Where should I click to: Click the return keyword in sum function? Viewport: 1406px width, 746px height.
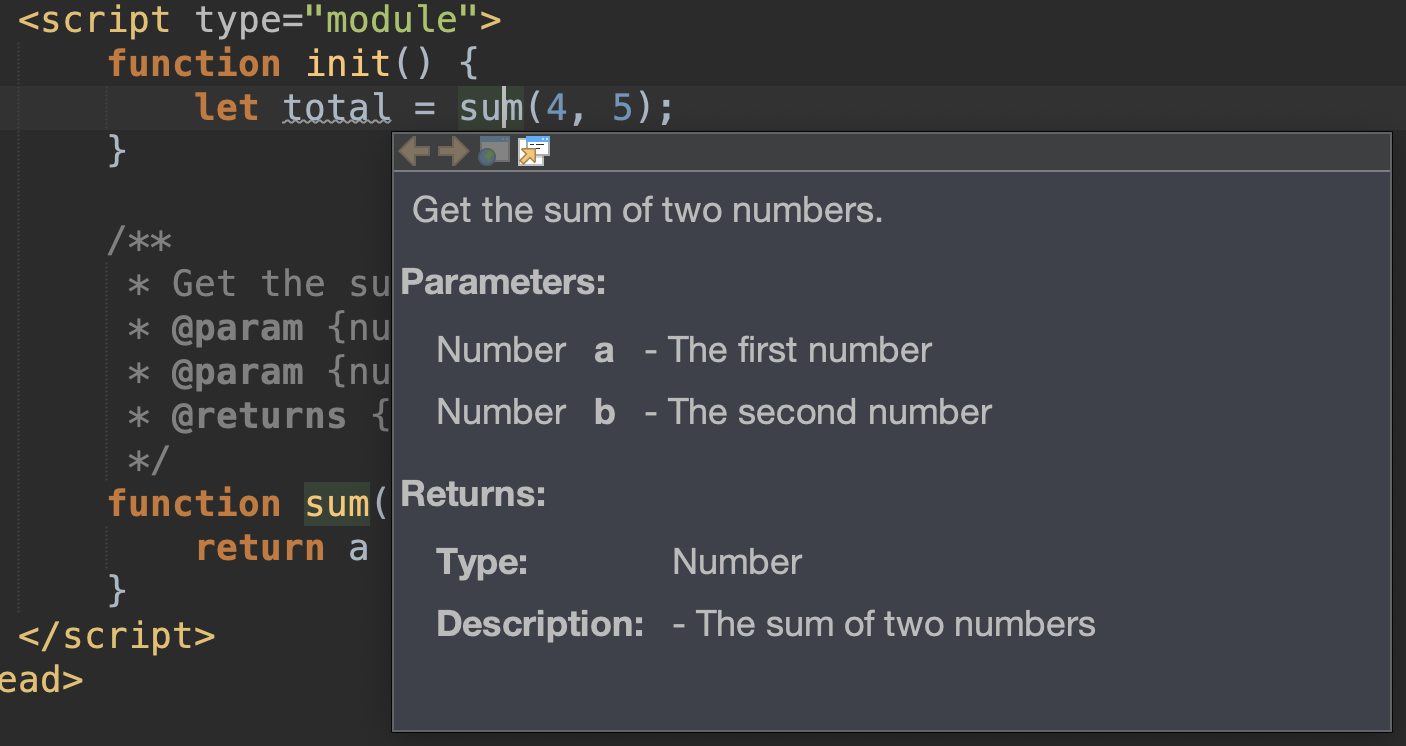pyautogui.click(x=260, y=547)
